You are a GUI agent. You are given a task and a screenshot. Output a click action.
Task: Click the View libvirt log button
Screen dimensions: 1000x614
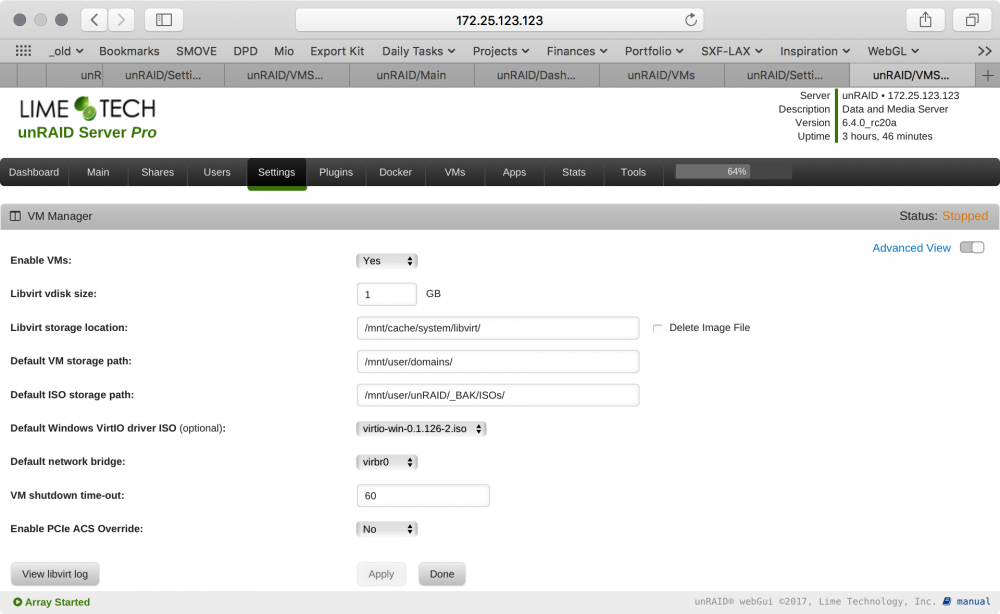click(55, 574)
